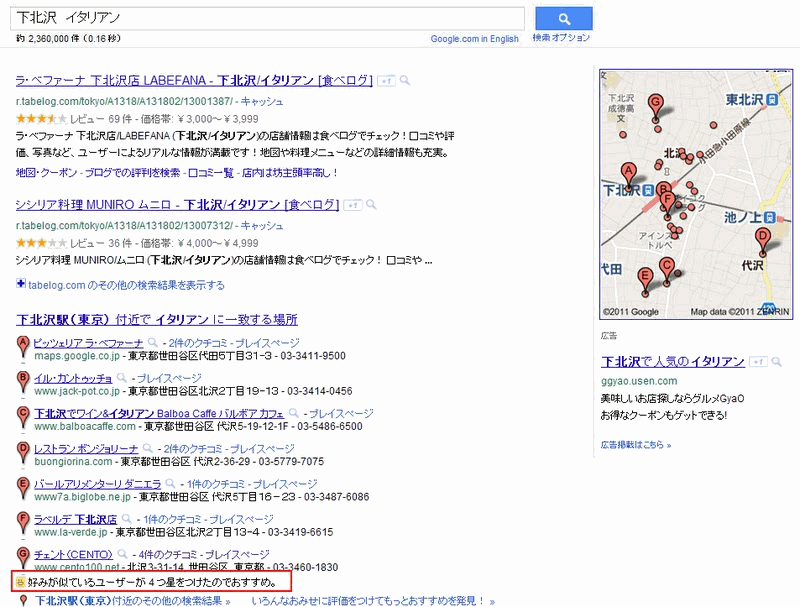Open 下北沢駅（東京）付近のその他の検索結果 link
Image resolution: width=800 pixels, height=607 pixels.
(x=132, y=601)
